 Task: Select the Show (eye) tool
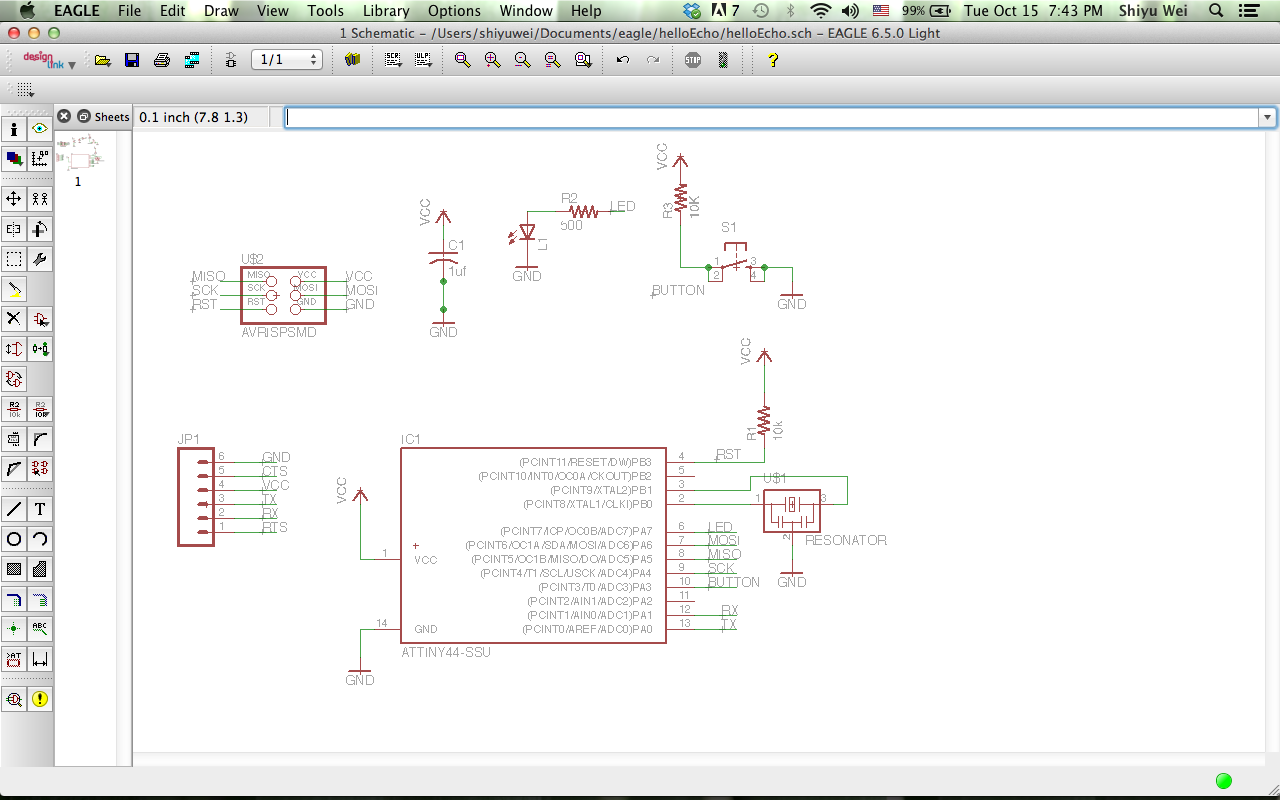[40, 129]
